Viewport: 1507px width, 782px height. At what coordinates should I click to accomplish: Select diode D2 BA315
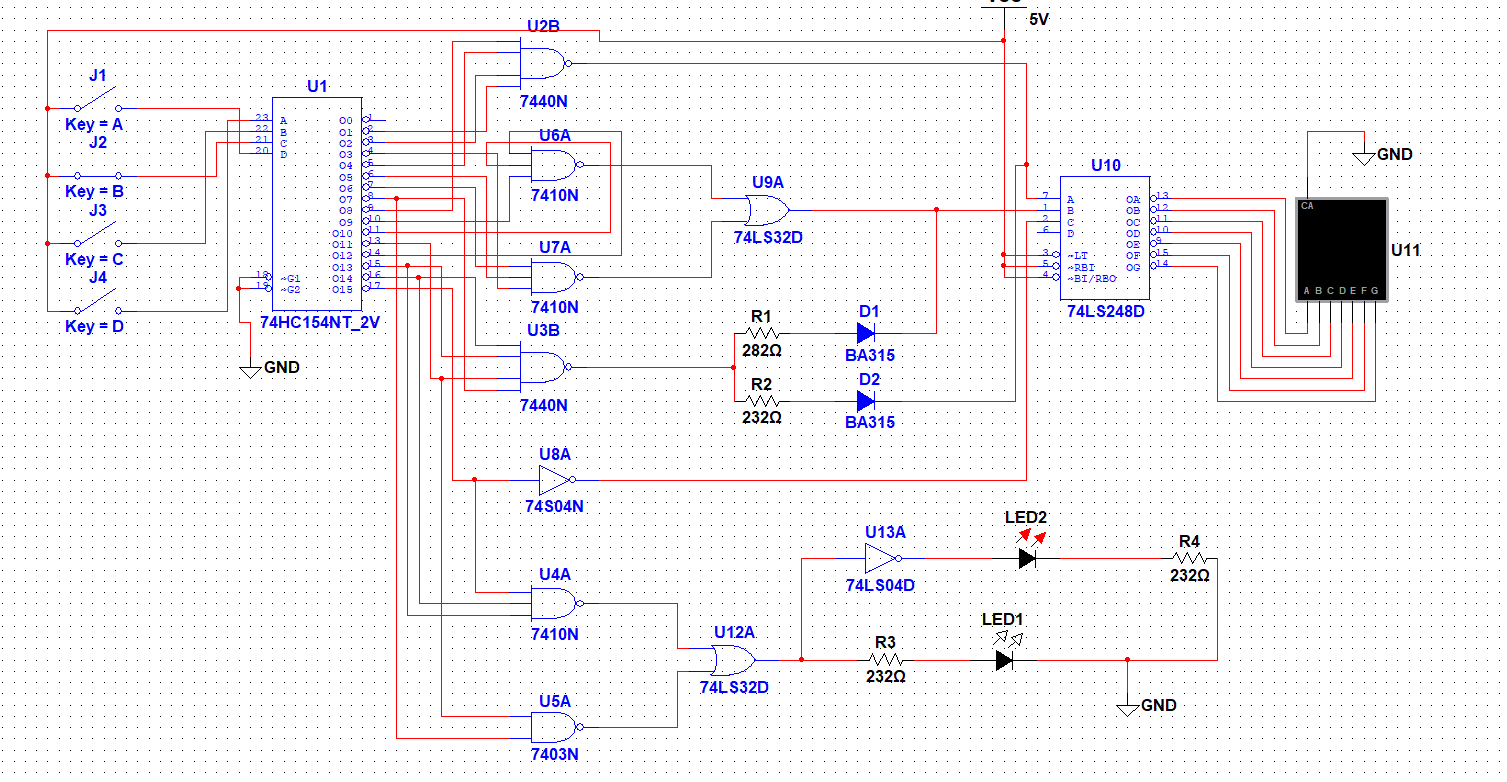(866, 400)
